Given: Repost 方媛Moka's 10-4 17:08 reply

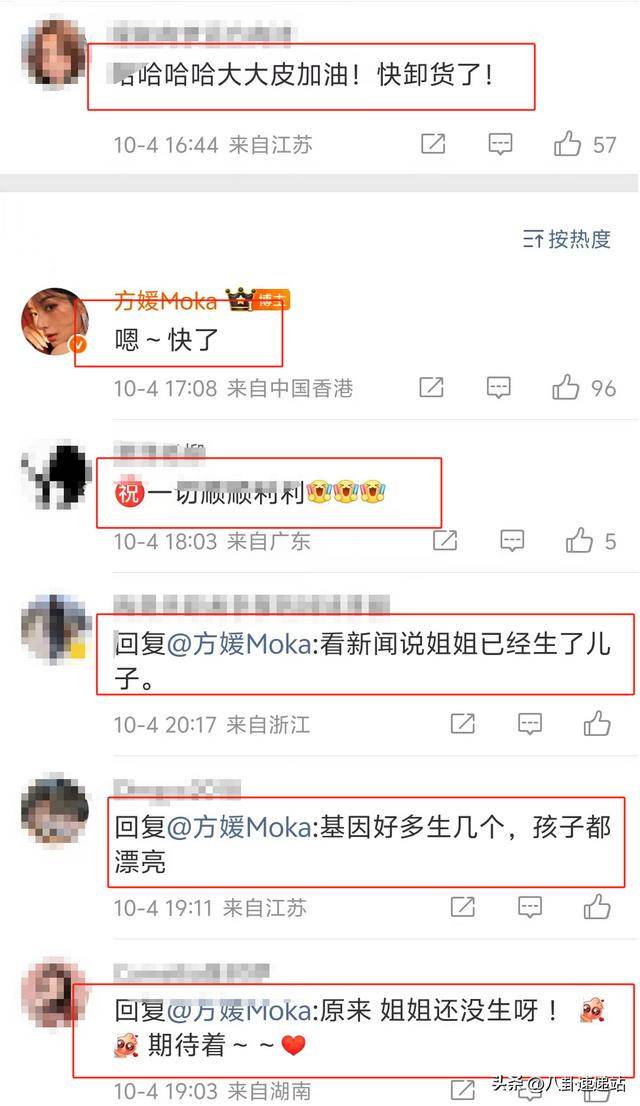Looking at the screenshot, I should [x=431, y=387].
